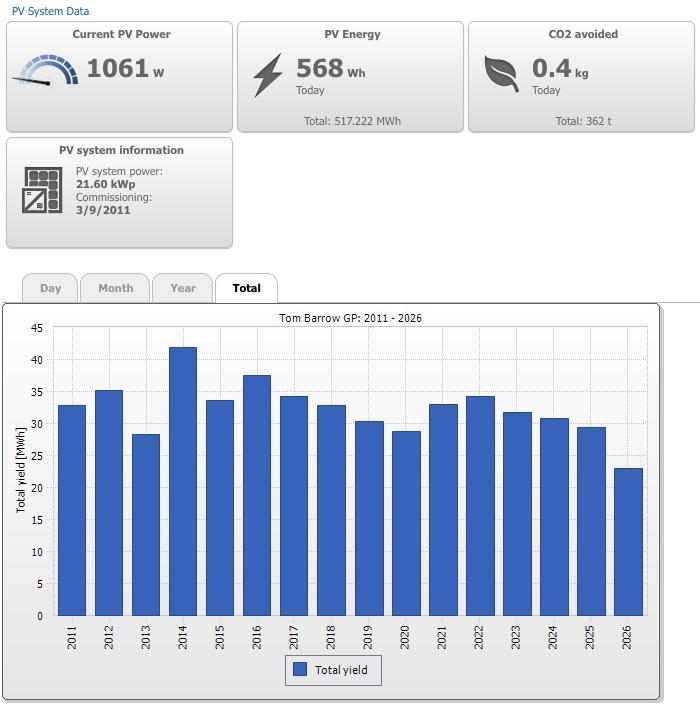700x706 pixels.
Task: Click the 0.4 kg value
Action: [x=560, y=68]
